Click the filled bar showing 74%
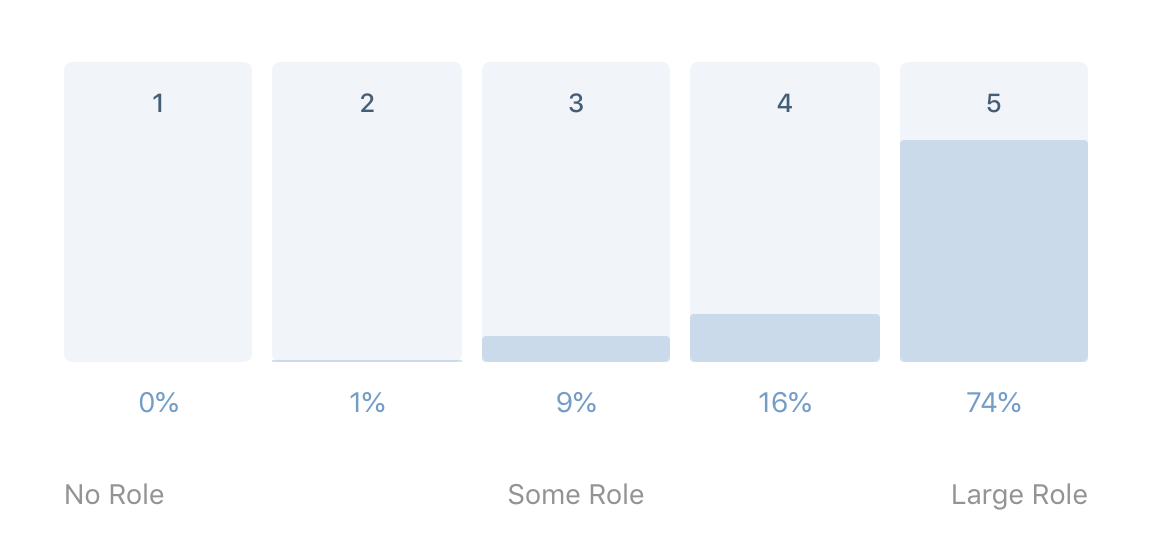The image size is (1152, 554). pos(993,251)
